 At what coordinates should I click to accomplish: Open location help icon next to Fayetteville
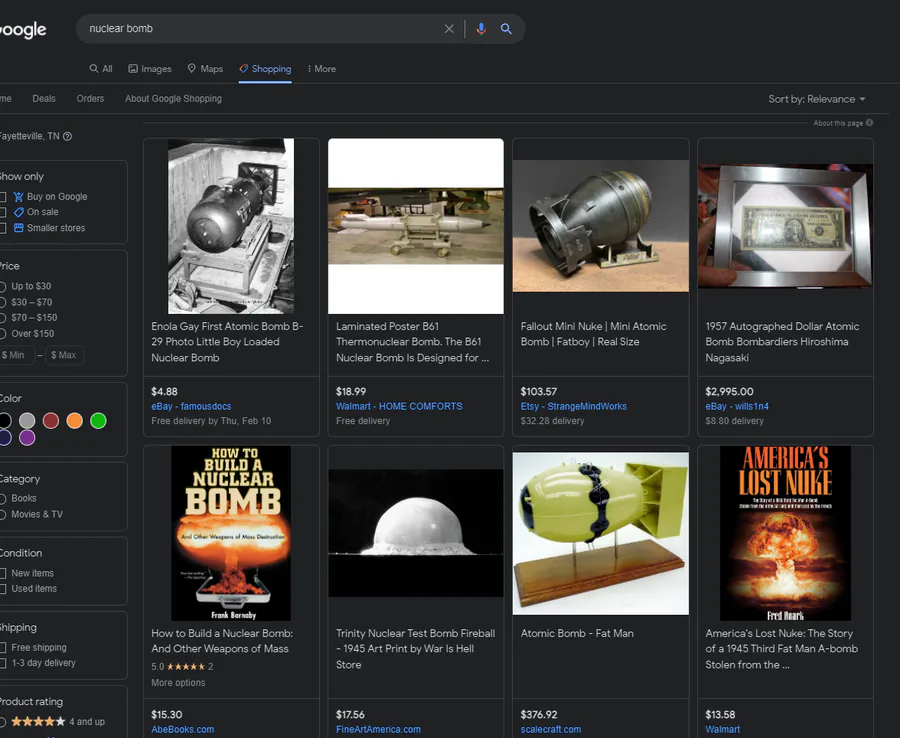click(67, 137)
